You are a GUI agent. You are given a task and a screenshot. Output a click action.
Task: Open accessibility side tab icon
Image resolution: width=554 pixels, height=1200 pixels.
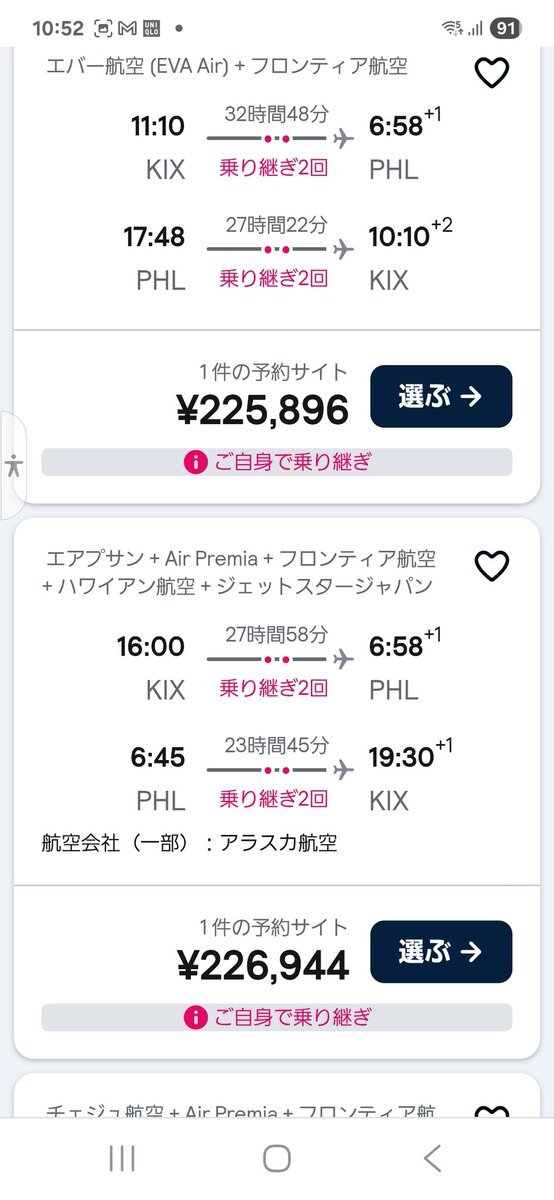12,465
